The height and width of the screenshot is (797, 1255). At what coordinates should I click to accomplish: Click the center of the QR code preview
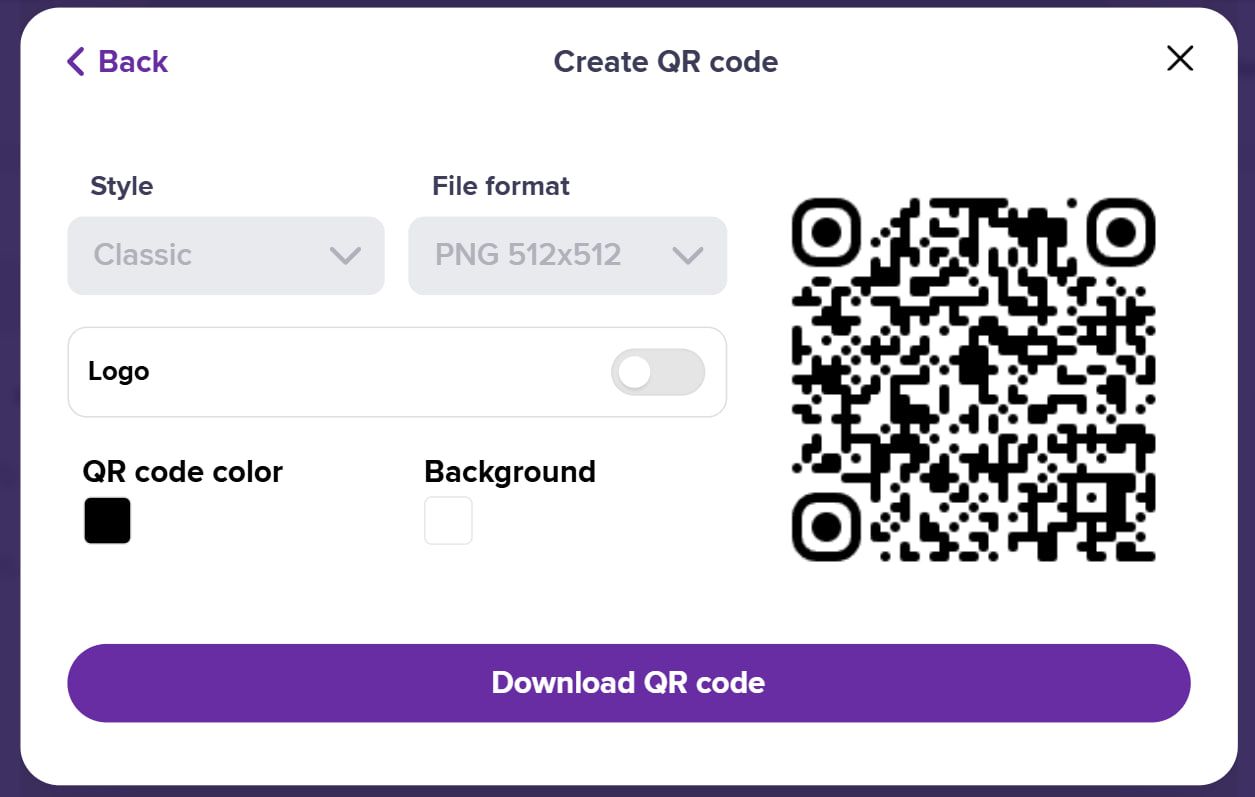pyautogui.click(x=973, y=379)
